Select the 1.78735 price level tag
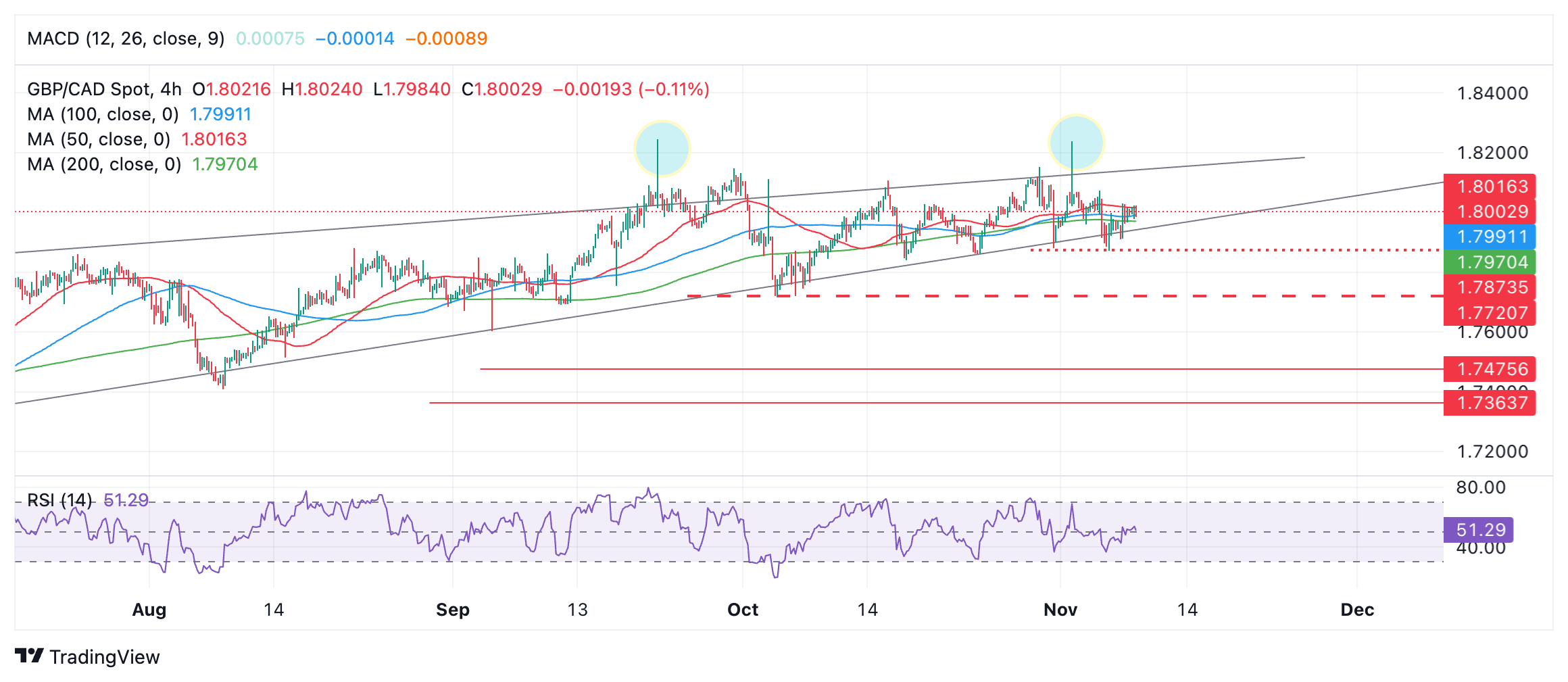 click(1490, 287)
